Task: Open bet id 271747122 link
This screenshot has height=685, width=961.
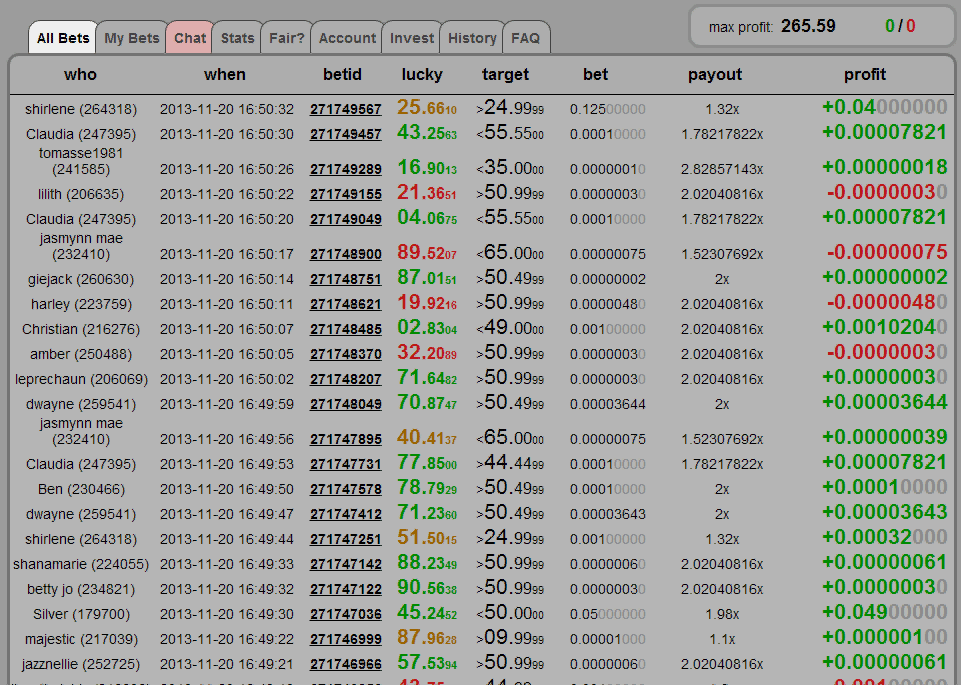Action: (346, 589)
